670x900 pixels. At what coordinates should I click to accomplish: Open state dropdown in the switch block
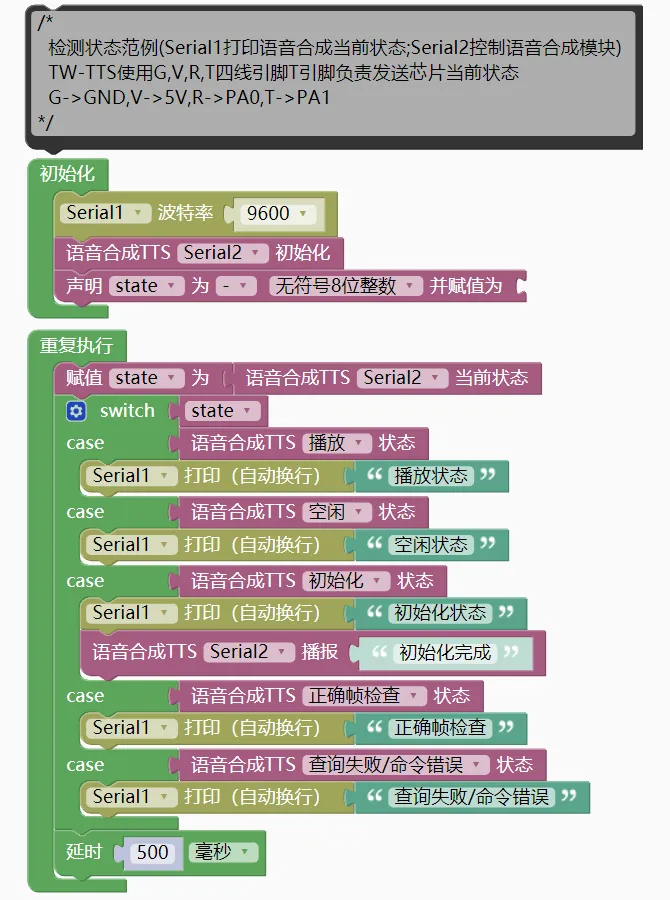coord(222,411)
